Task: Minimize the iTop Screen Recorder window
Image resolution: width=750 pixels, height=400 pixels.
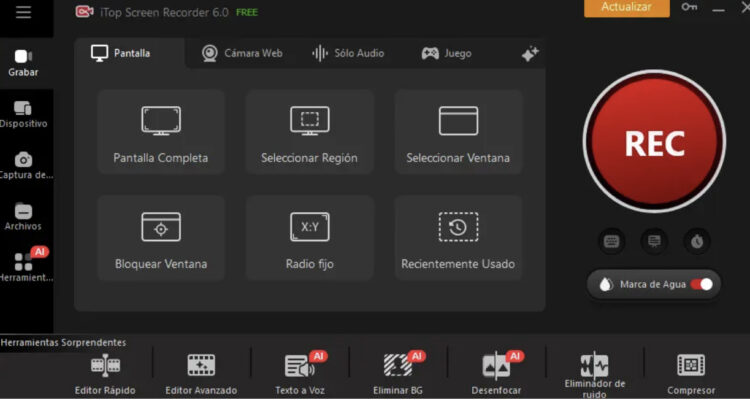Action: (718, 10)
